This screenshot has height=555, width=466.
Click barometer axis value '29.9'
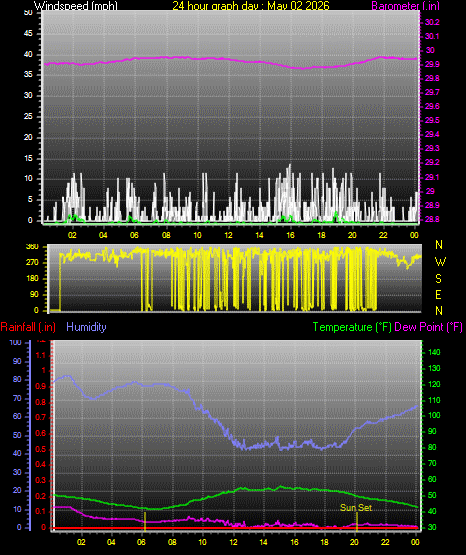pyautogui.click(x=432, y=64)
